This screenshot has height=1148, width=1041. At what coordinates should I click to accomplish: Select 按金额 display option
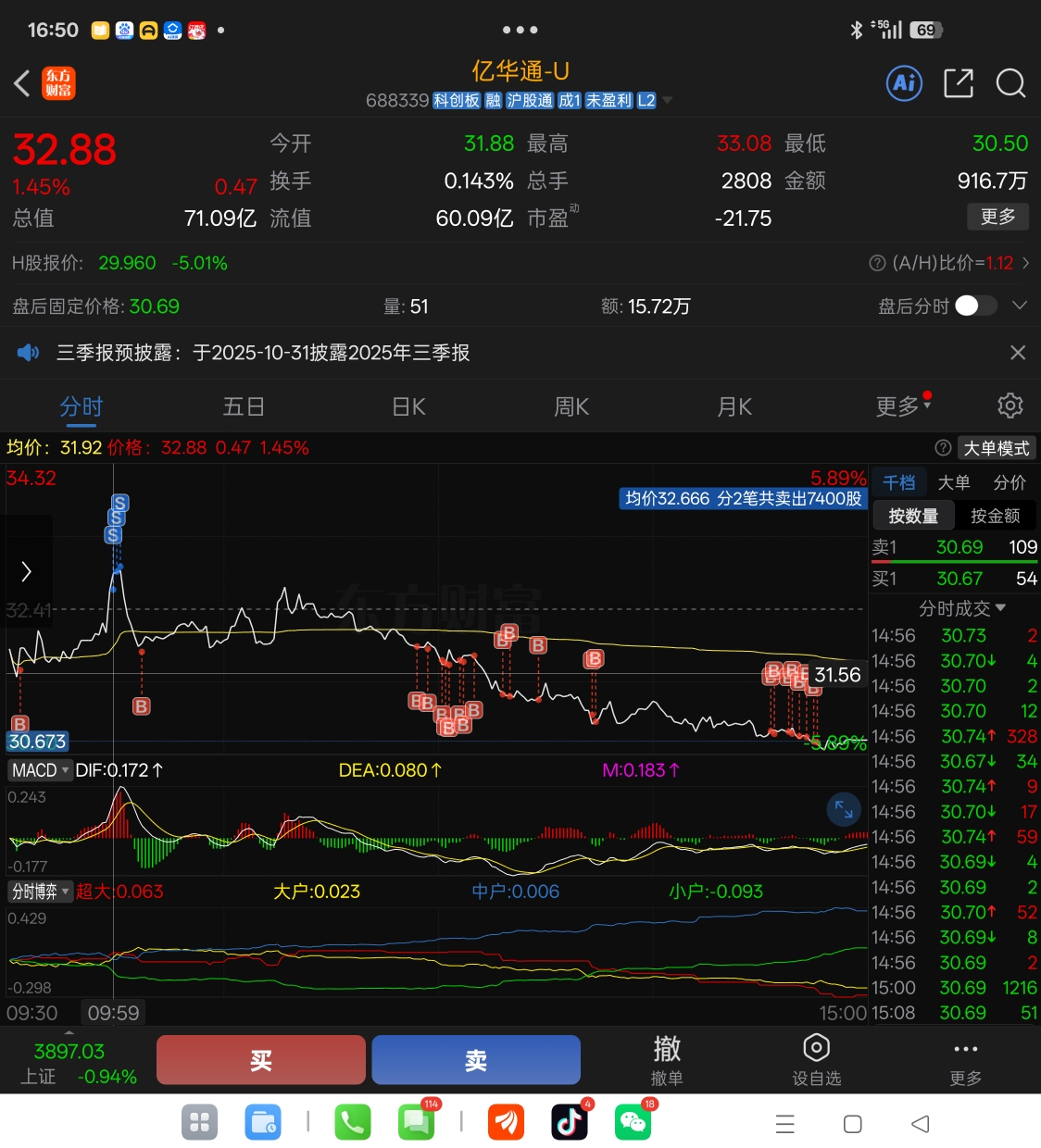tap(995, 516)
